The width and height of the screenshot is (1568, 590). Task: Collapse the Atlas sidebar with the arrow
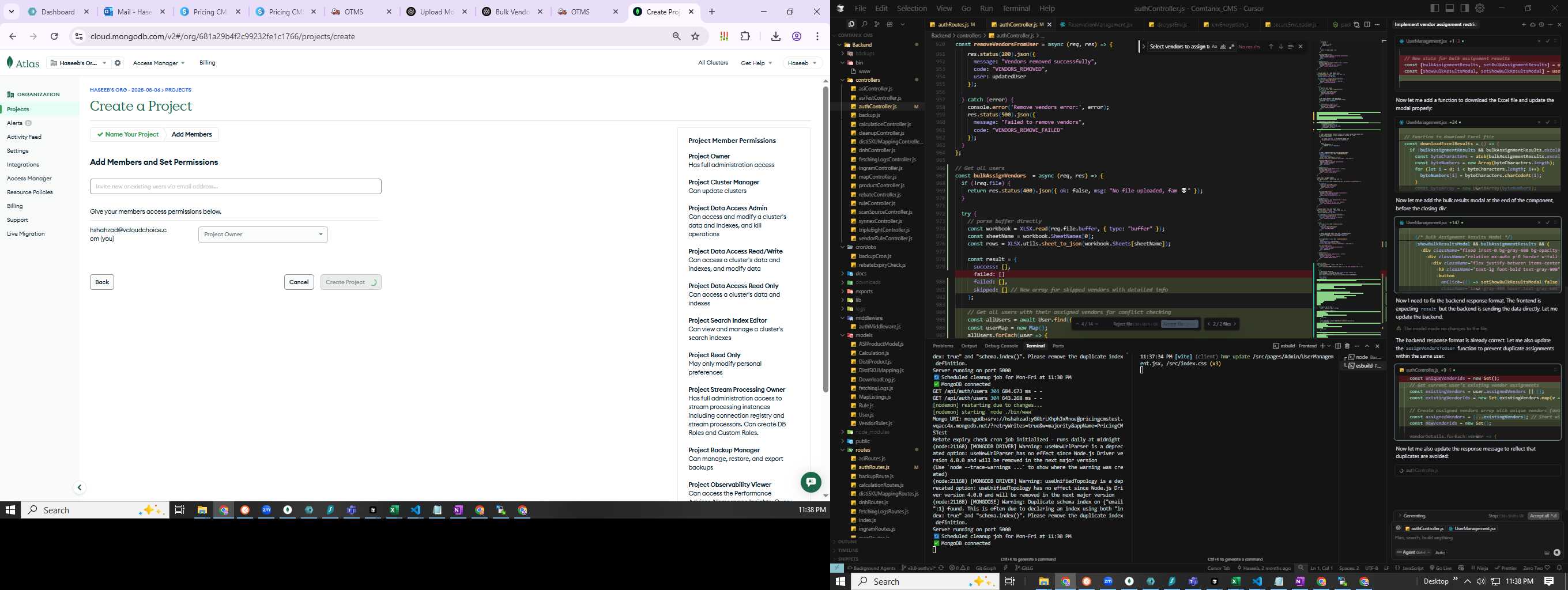click(79, 488)
